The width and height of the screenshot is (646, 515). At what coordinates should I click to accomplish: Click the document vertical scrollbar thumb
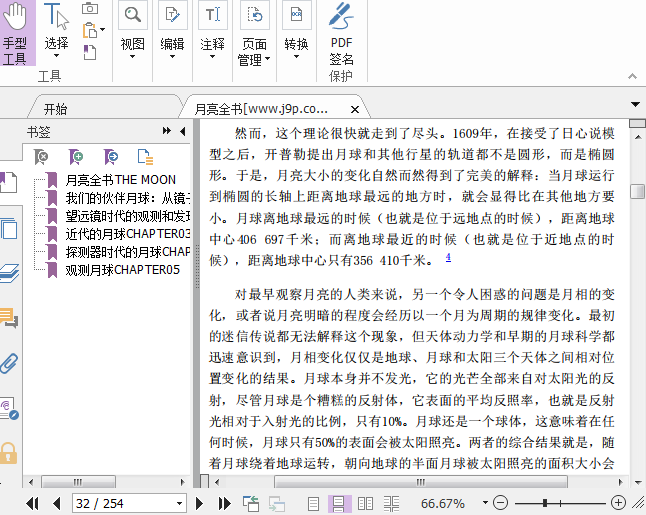[x=638, y=191]
